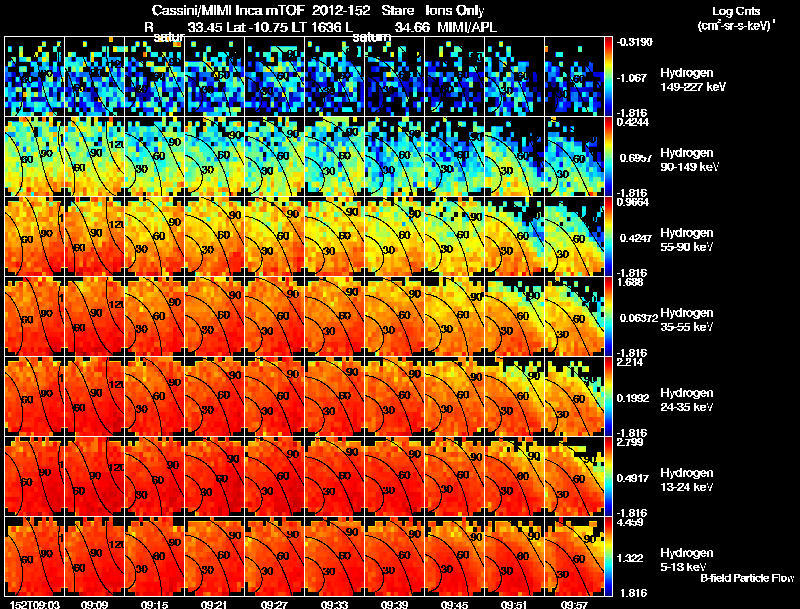Open the 09:15 panel in the 24-35 keV row

tap(155, 397)
